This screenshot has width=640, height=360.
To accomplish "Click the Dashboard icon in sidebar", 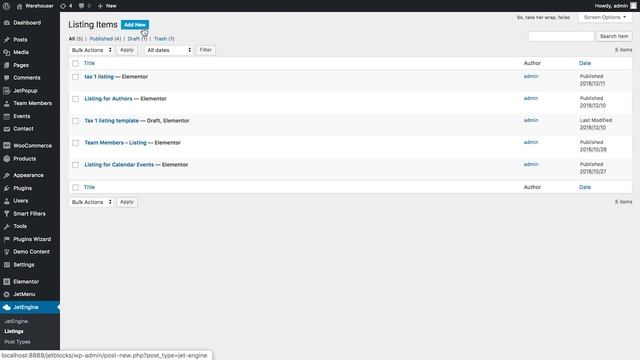I will pyautogui.click(x=7, y=23).
